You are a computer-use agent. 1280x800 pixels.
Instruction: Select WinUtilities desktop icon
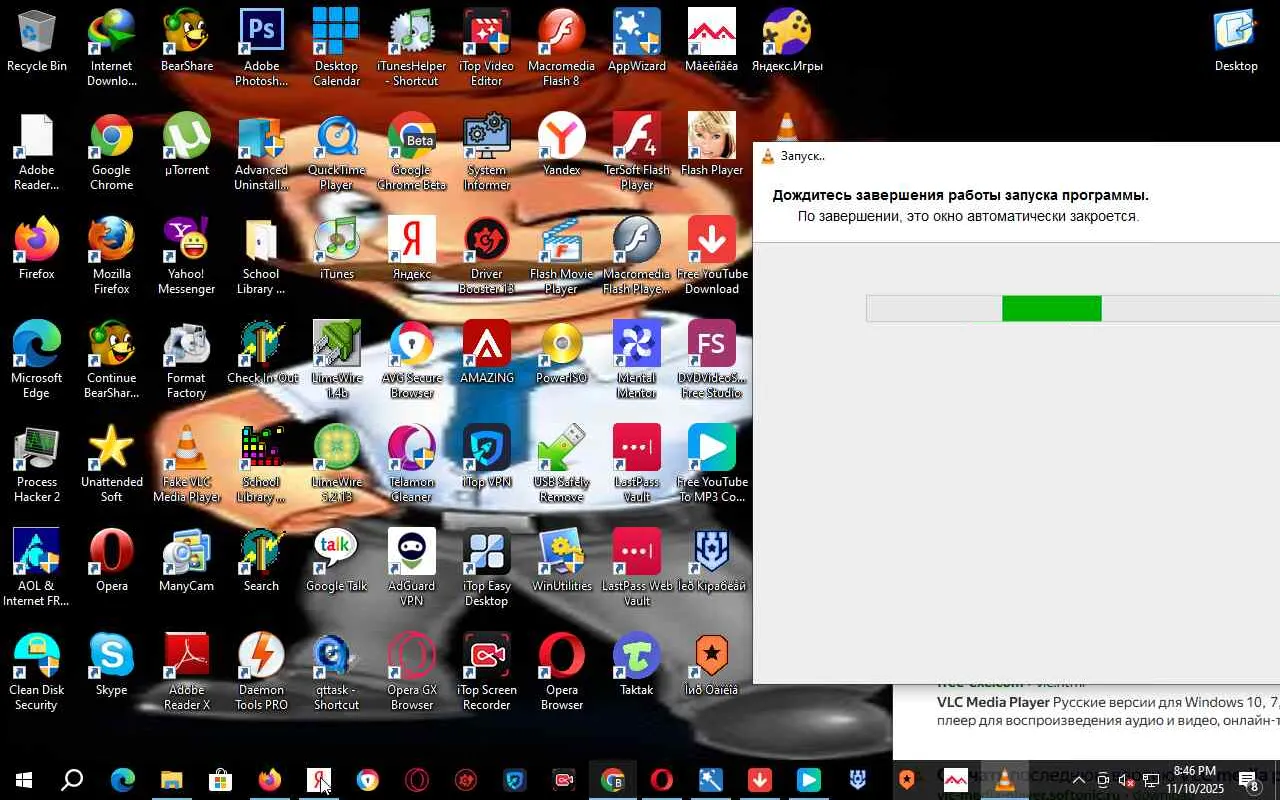coord(562,562)
